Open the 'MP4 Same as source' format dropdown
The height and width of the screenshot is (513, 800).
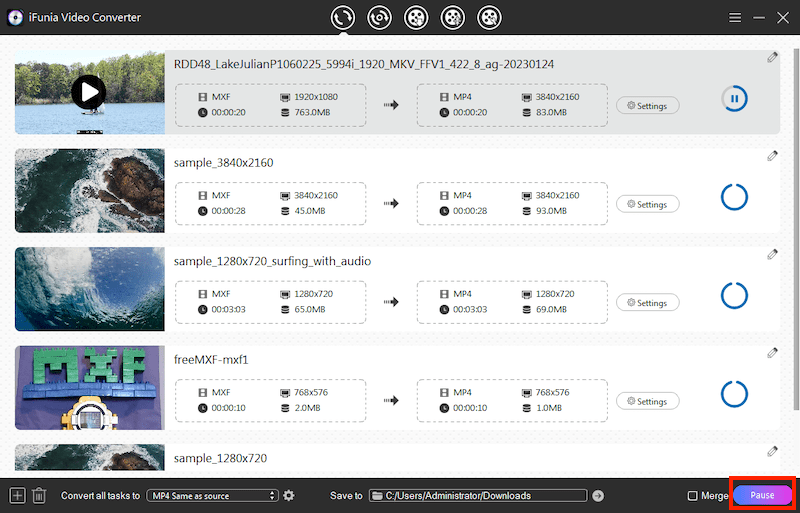tap(212, 495)
